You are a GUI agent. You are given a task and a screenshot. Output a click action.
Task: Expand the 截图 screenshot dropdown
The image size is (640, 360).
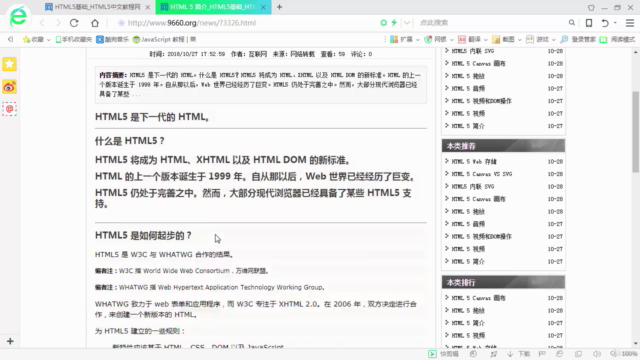pos(519,40)
